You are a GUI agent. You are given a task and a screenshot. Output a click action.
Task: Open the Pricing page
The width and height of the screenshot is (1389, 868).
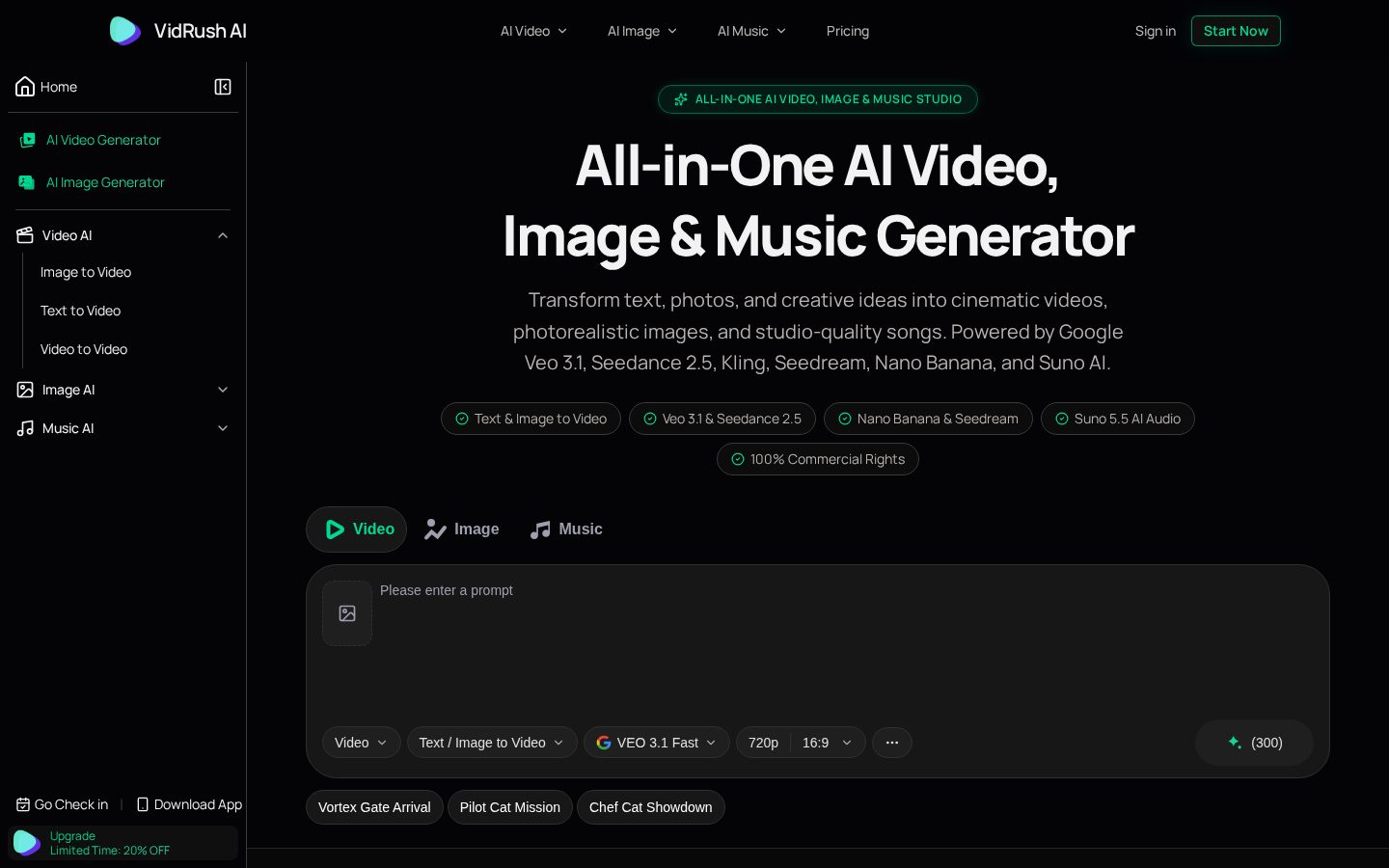(848, 31)
